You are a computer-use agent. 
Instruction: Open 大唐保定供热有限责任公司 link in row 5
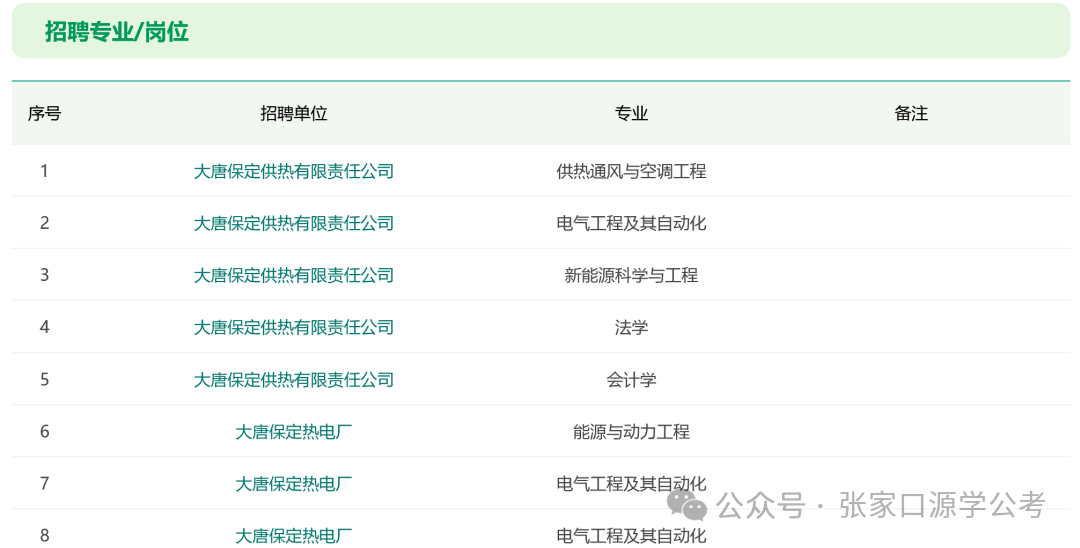pos(293,379)
